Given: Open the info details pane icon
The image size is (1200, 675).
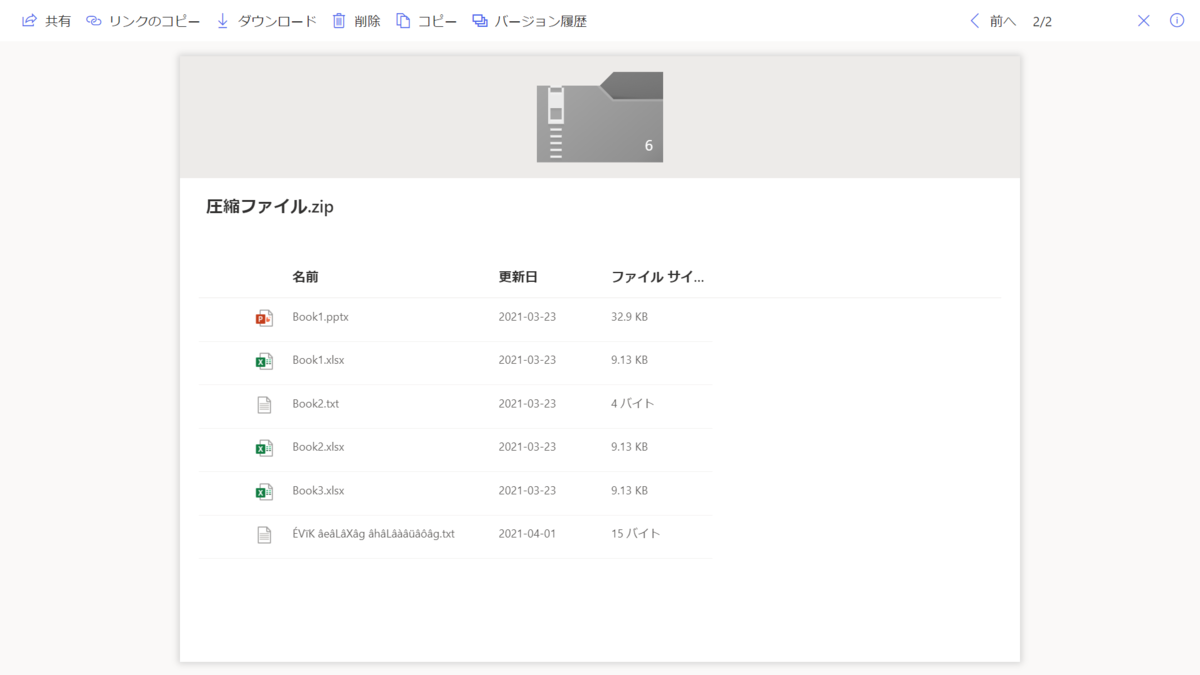Looking at the screenshot, I should (x=1177, y=20).
